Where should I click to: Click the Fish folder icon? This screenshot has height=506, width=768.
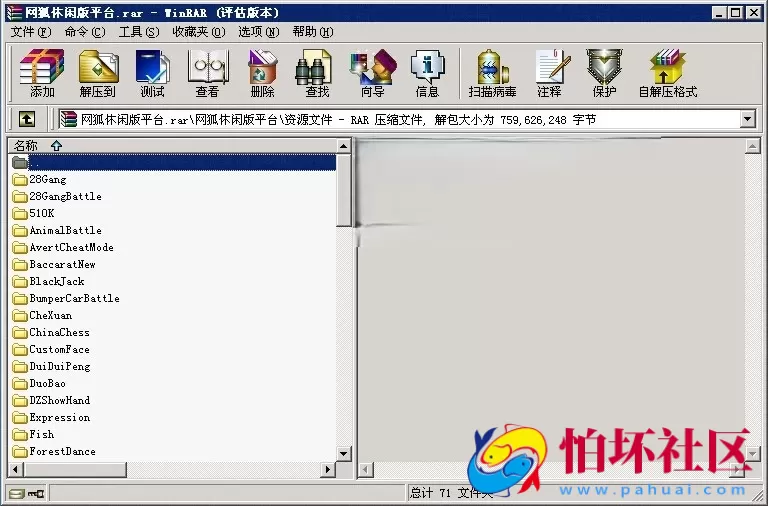20,434
